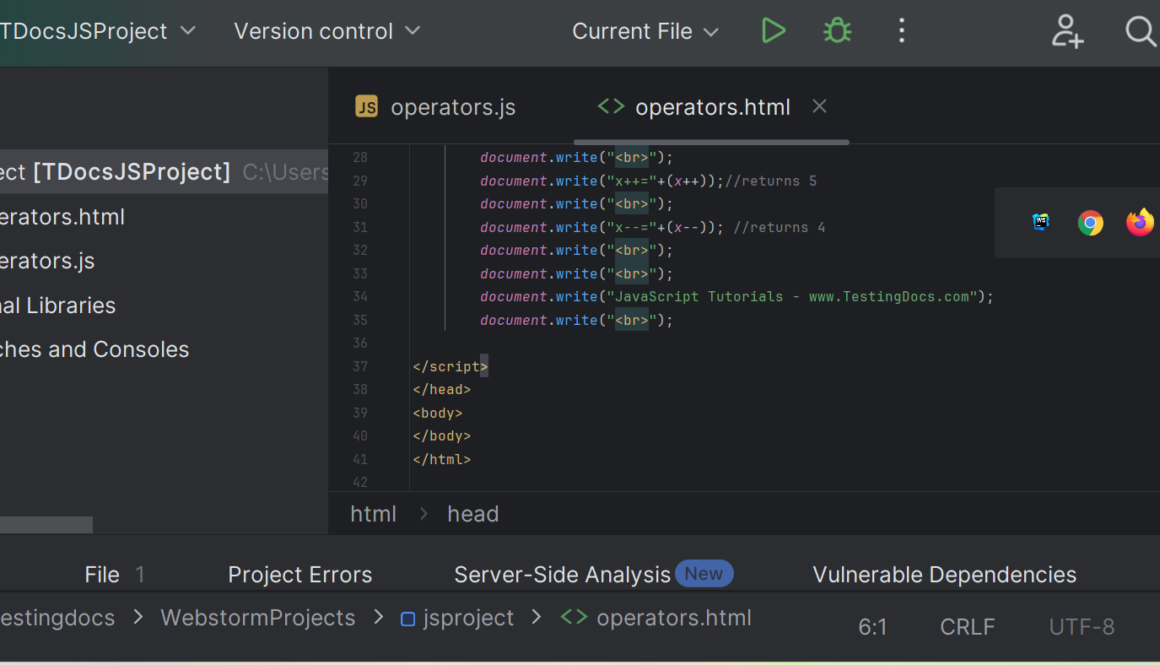Click the project panel horizontal scrollbar
Screen dimensions: 1160x665
[46, 525]
